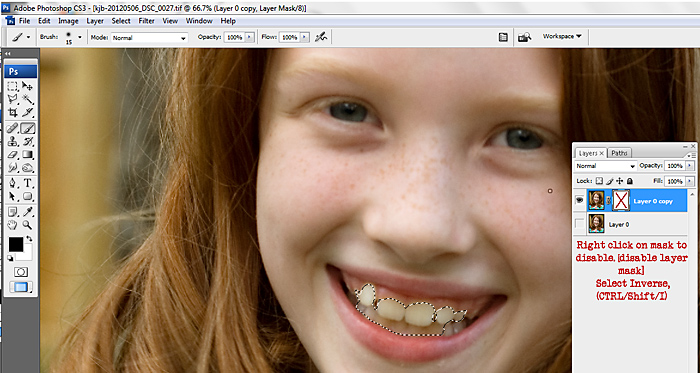Screen dimensions: 700x373
Task: Open the Image menu
Action: pyautogui.click(x=68, y=21)
